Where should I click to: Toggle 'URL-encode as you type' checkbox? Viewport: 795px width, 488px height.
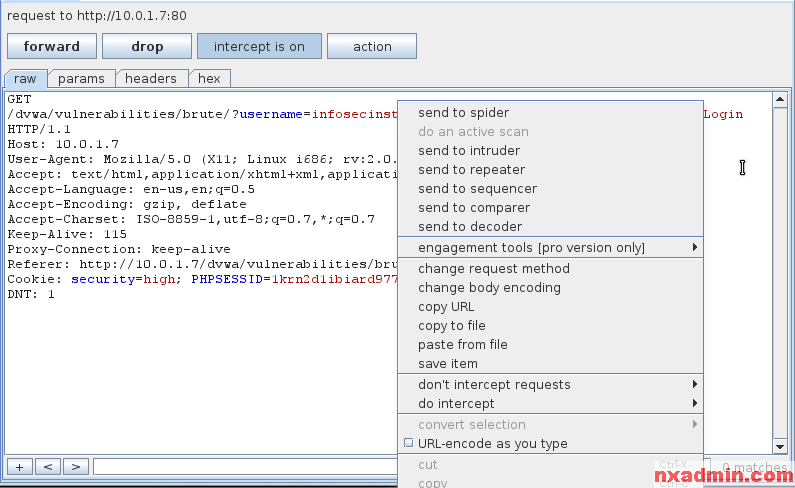(409, 443)
